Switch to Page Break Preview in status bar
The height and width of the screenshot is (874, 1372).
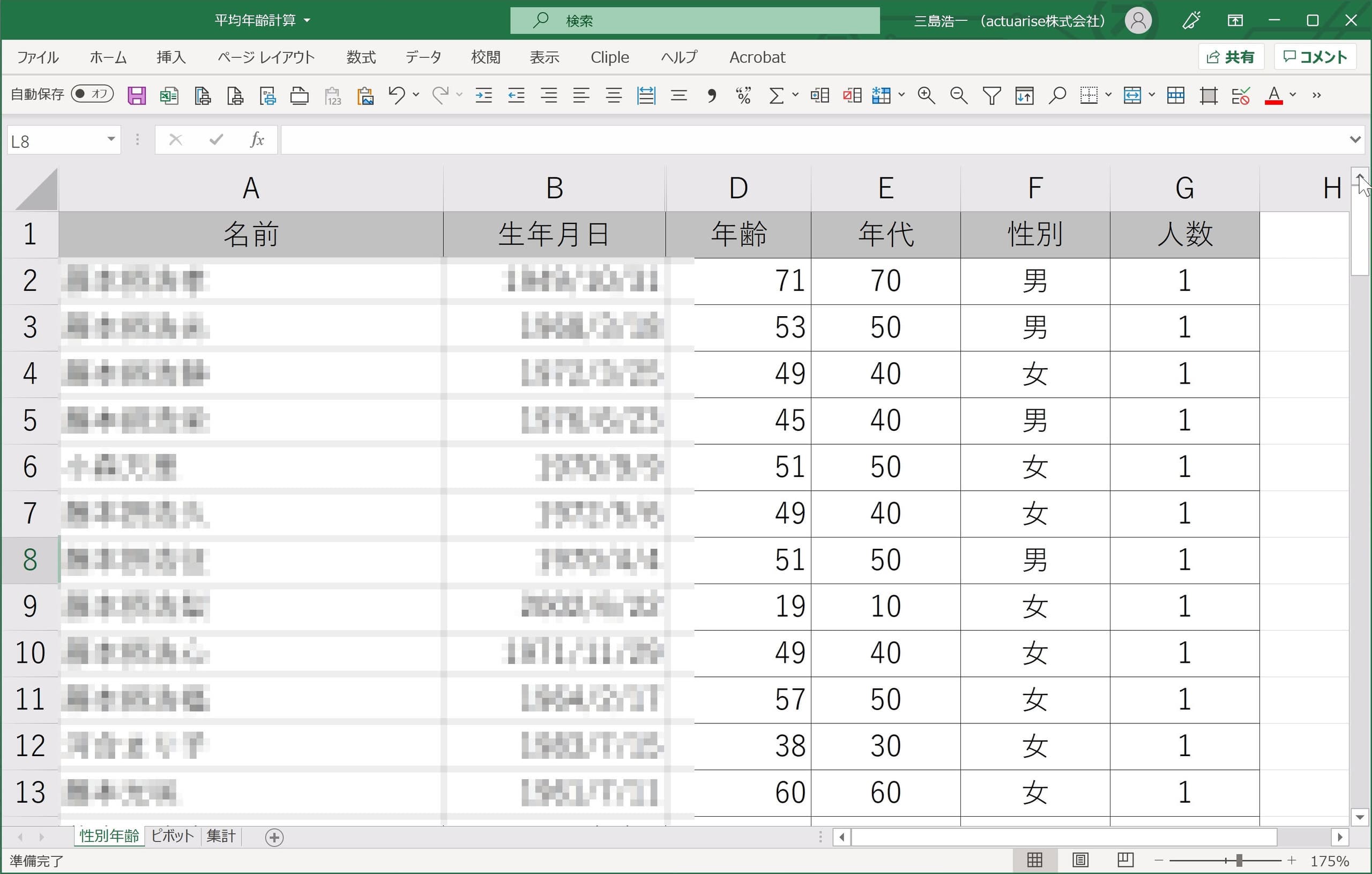[1125, 860]
